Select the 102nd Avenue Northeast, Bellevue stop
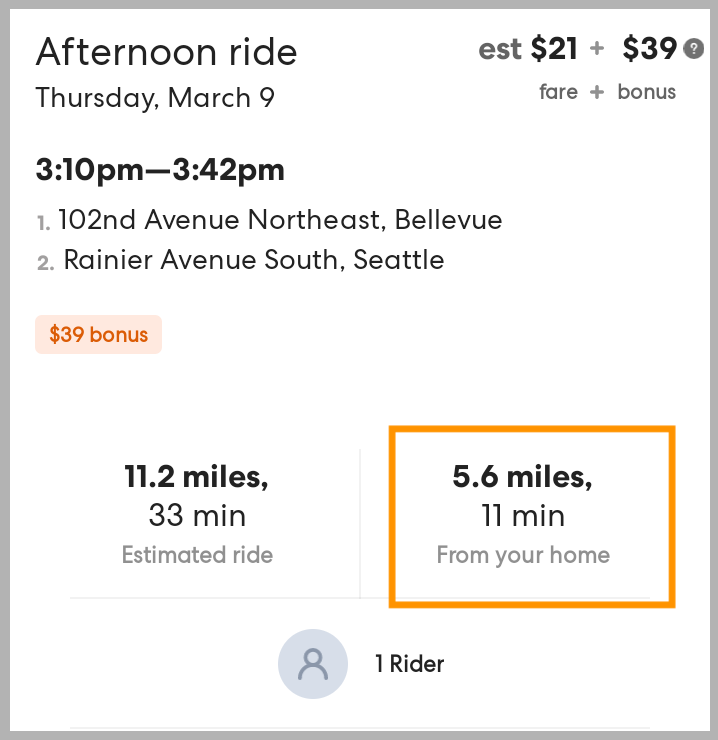The image size is (718, 740). pos(280,219)
